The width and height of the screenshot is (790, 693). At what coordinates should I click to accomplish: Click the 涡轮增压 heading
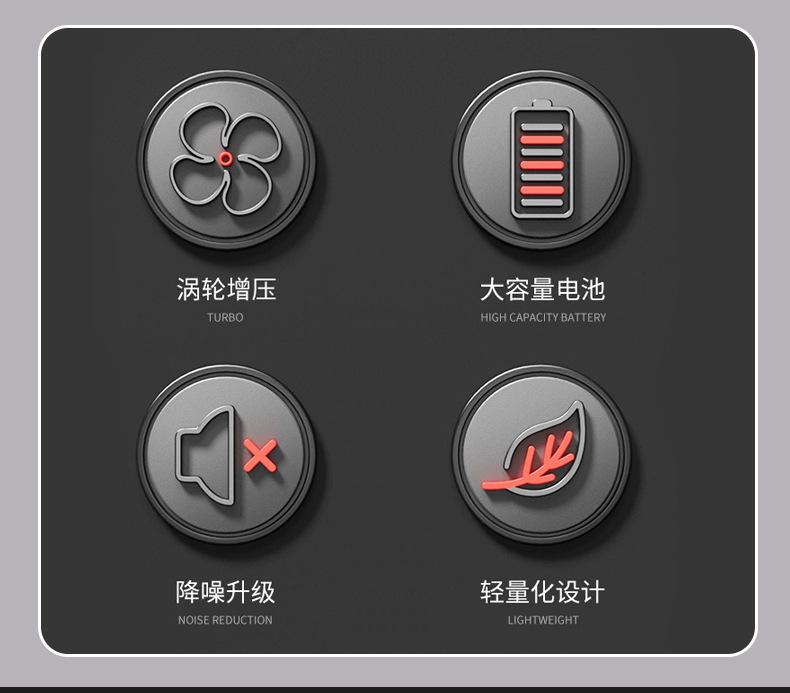[x=226, y=289]
